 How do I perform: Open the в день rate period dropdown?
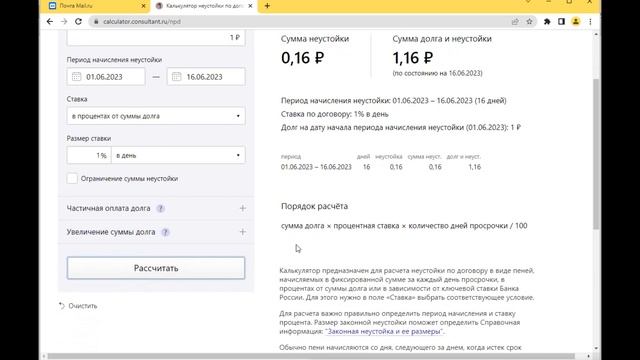pyautogui.click(x=178, y=155)
